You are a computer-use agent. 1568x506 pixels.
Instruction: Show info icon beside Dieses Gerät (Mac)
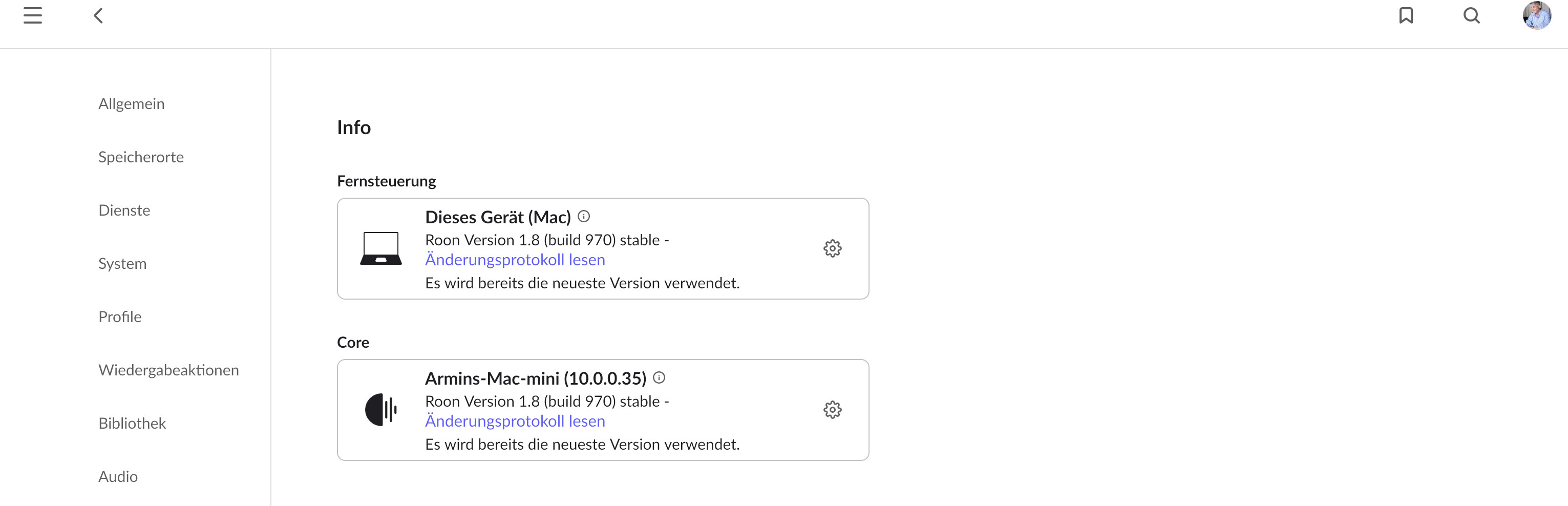click(x=584, y=216)
